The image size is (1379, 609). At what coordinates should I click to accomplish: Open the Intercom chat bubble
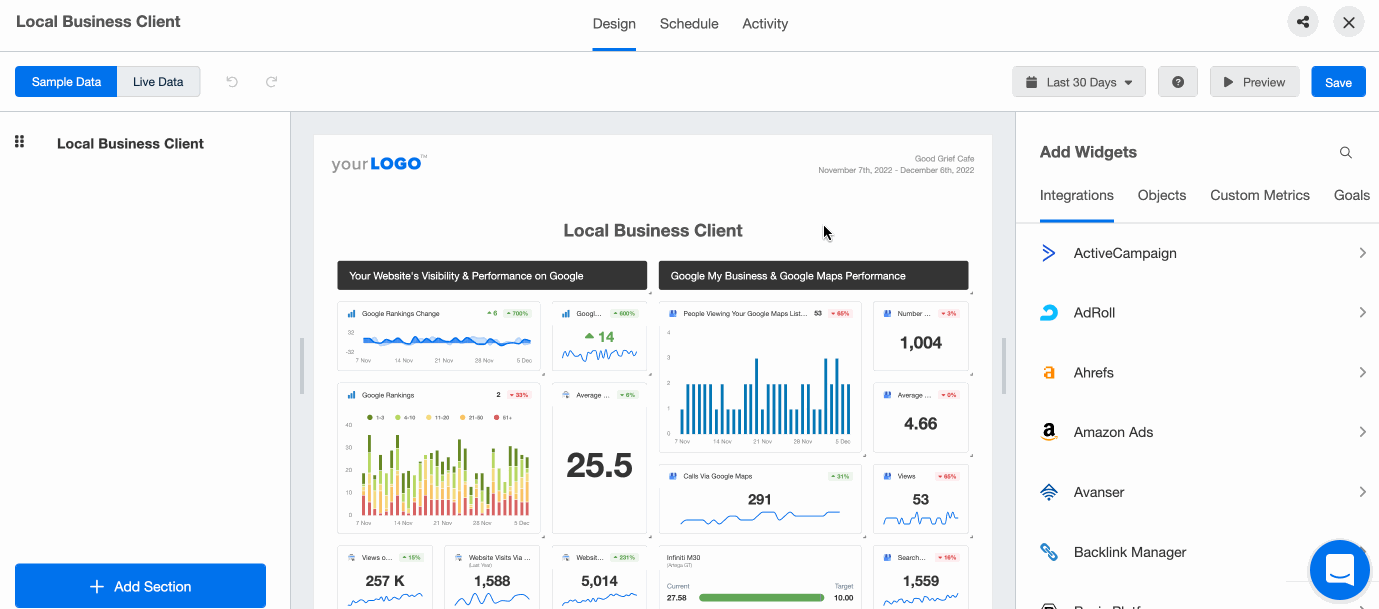(x=1339, y=570)
